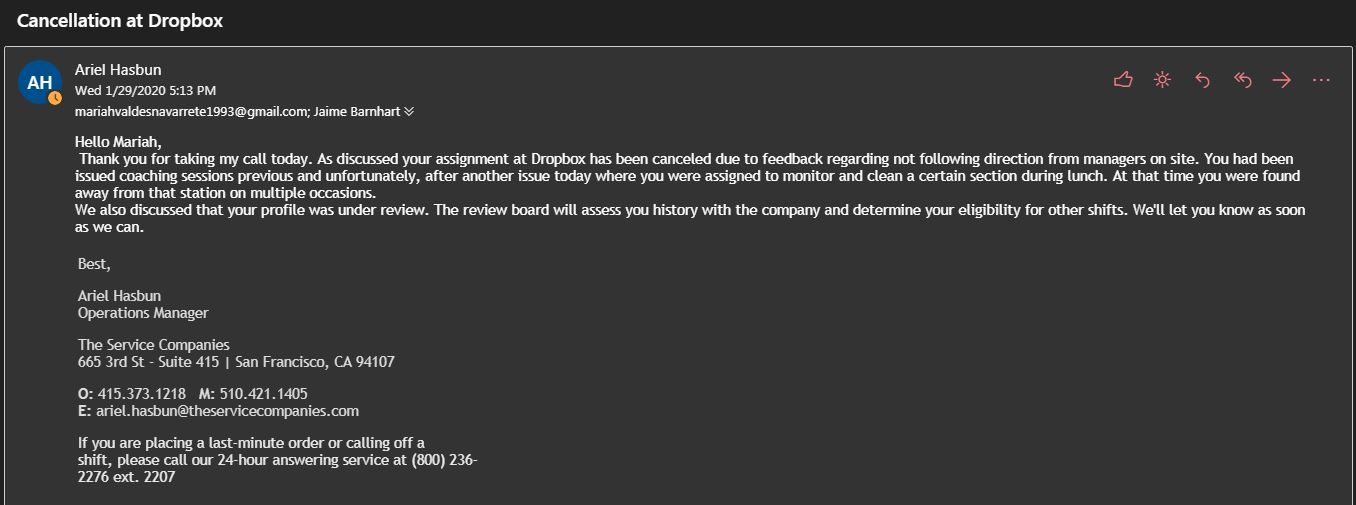Viewport: 1356px width, 505px height.
Task: Click the Cancellation at Dropbox subject title
Action: pyautogui.click(x=120, y=21)
